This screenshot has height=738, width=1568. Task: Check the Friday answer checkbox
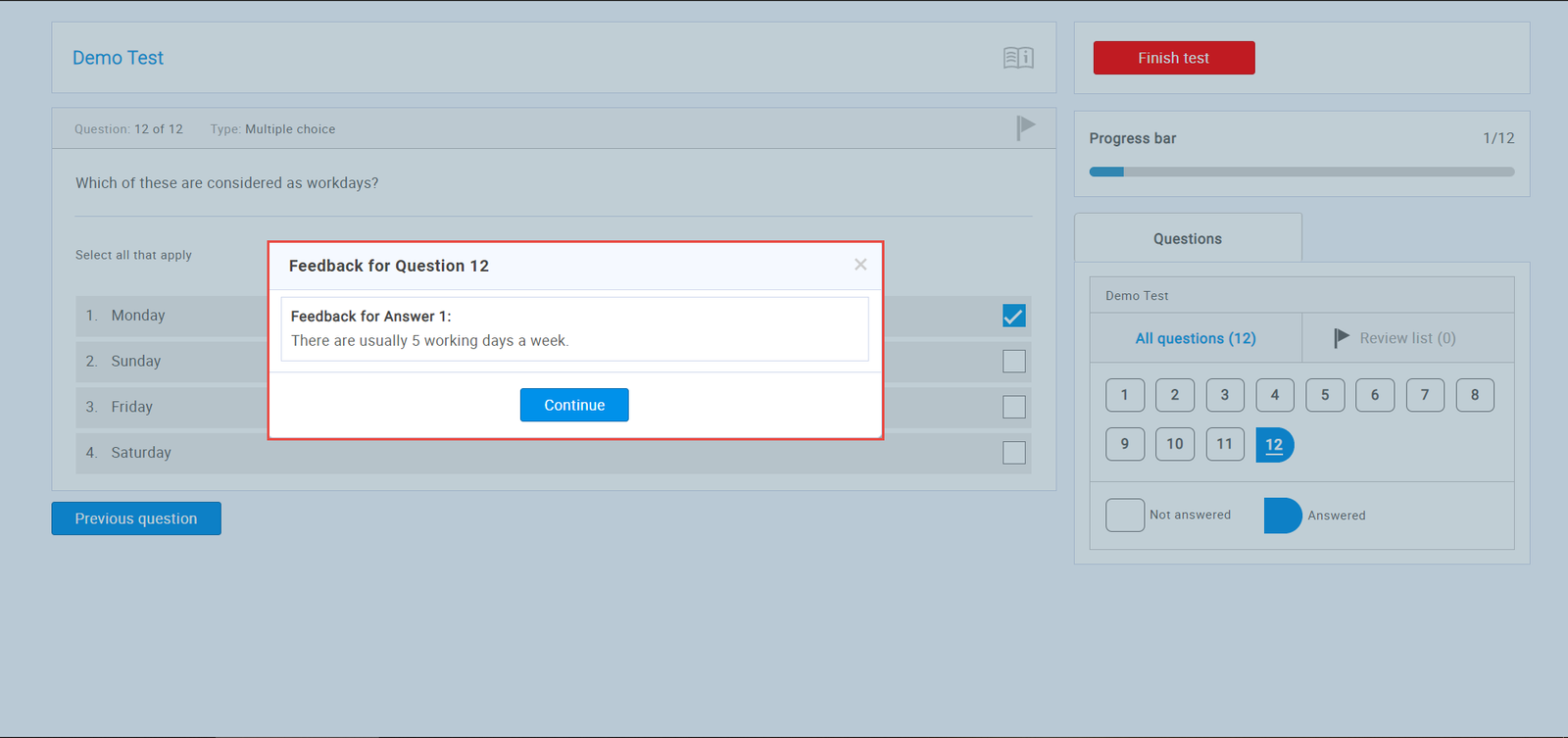pyautogui.click(x=1013, y=407)
